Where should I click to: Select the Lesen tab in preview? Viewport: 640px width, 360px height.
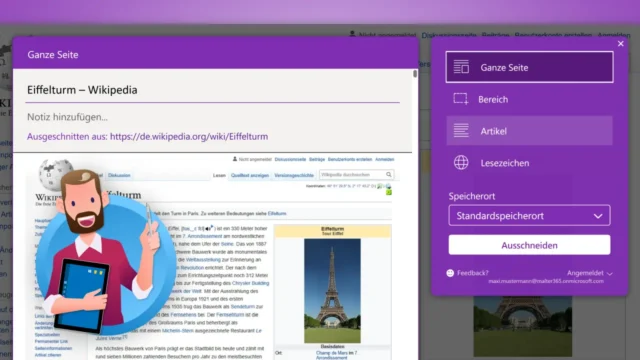click(x=219, y=176)
